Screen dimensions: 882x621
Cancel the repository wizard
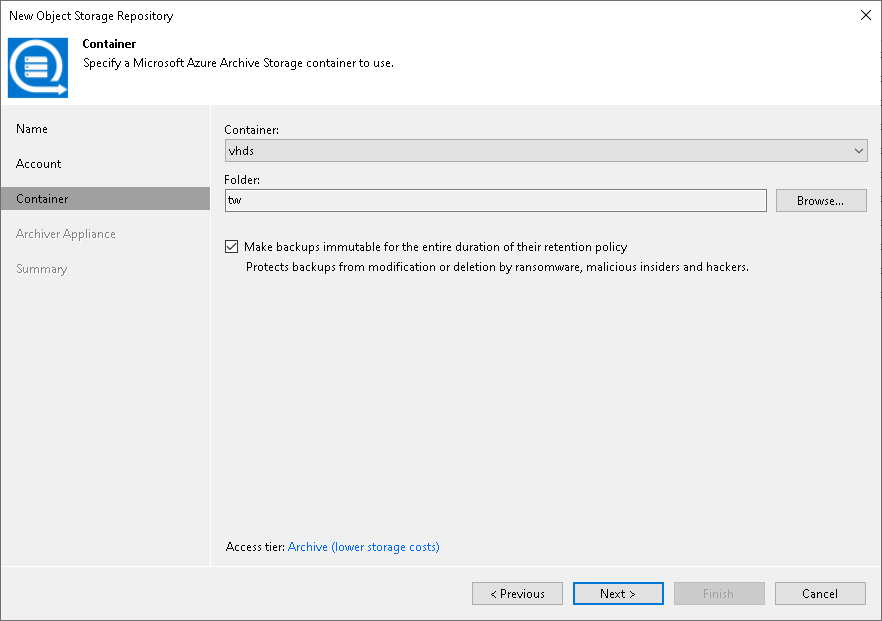pos(820,593)
